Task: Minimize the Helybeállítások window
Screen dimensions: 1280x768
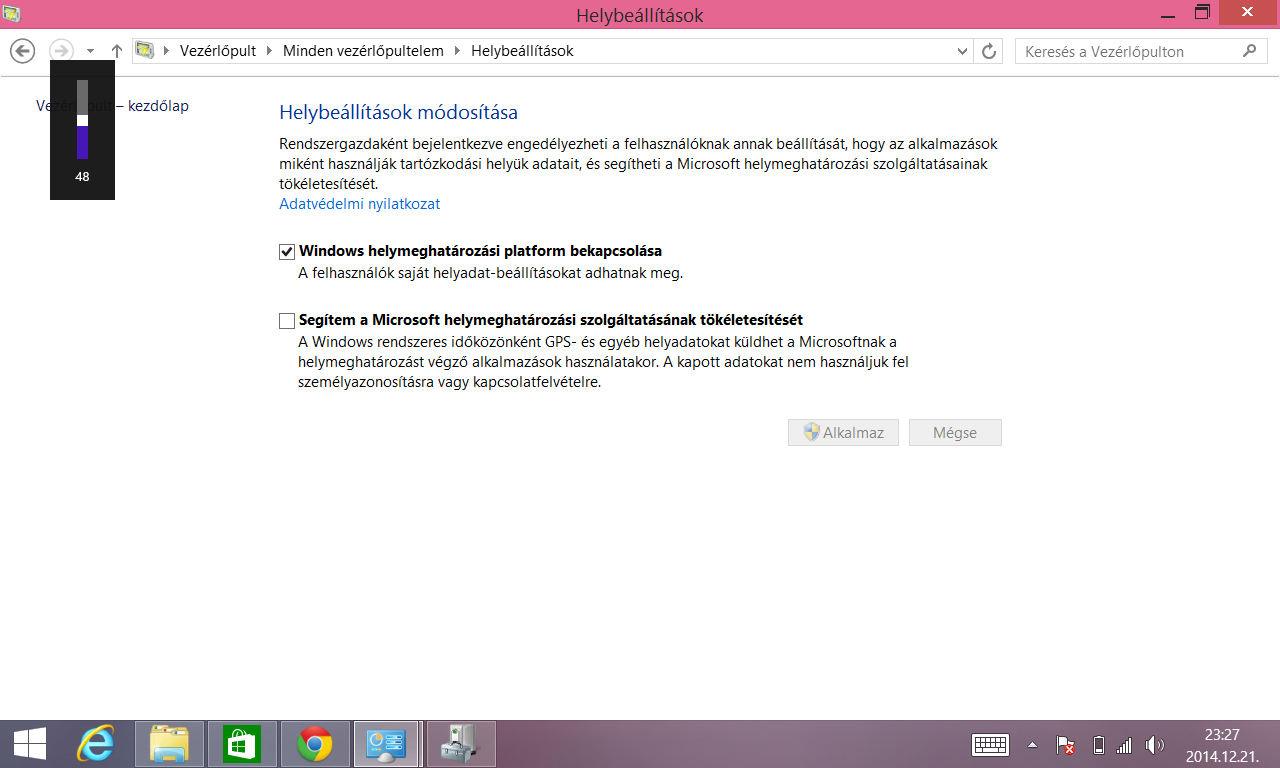Action: tap(1166, 14)
